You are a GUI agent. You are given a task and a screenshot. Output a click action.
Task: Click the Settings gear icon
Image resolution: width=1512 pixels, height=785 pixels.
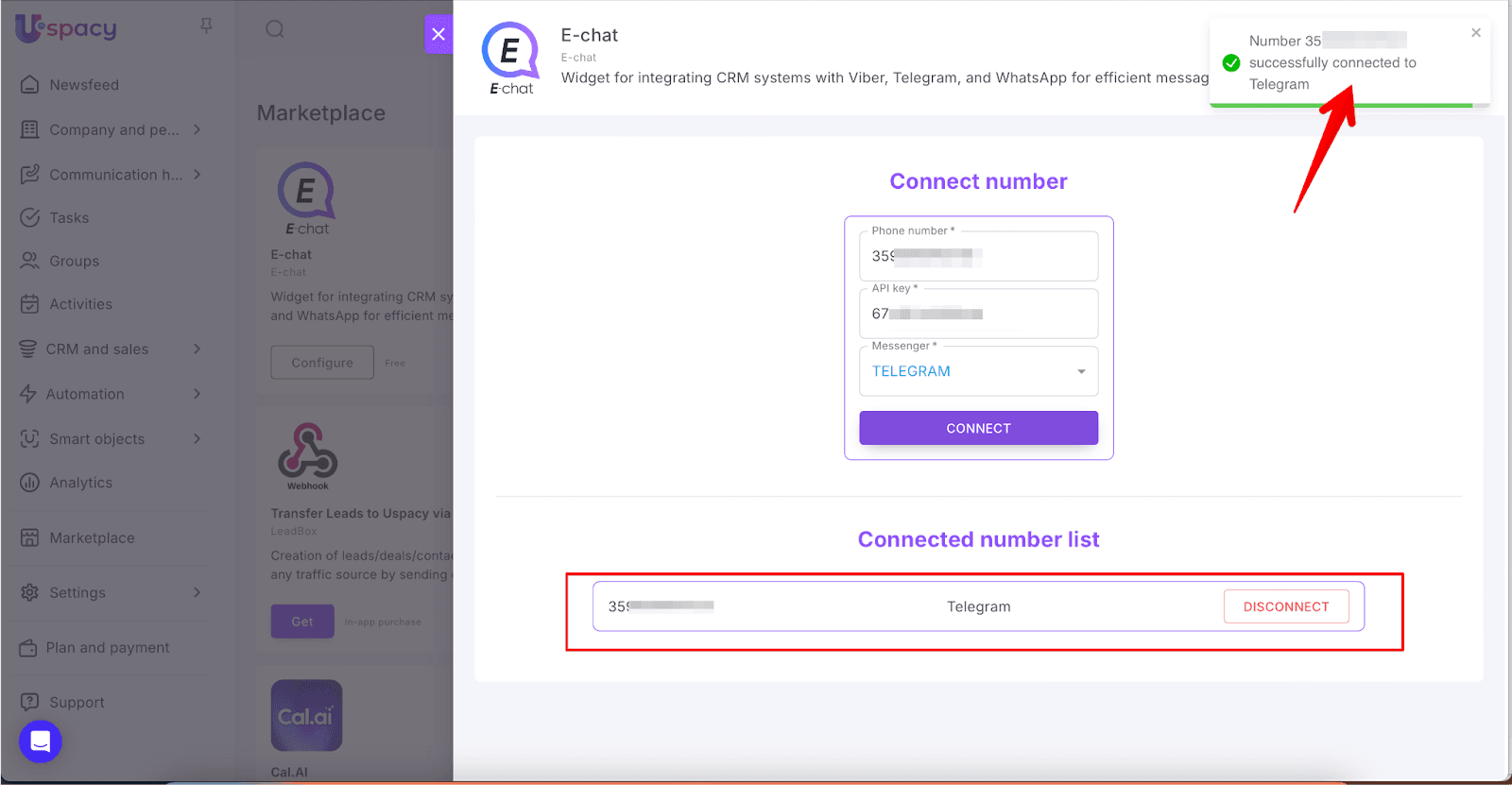coord(30,593)
